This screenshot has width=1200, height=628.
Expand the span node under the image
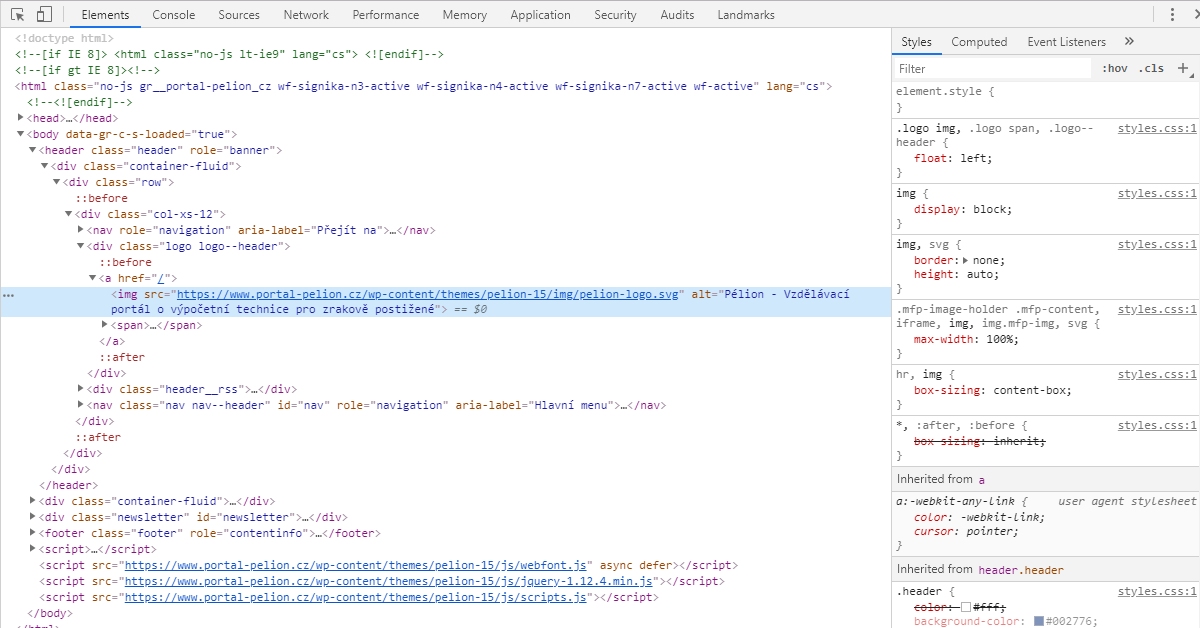tap(105, 325)
